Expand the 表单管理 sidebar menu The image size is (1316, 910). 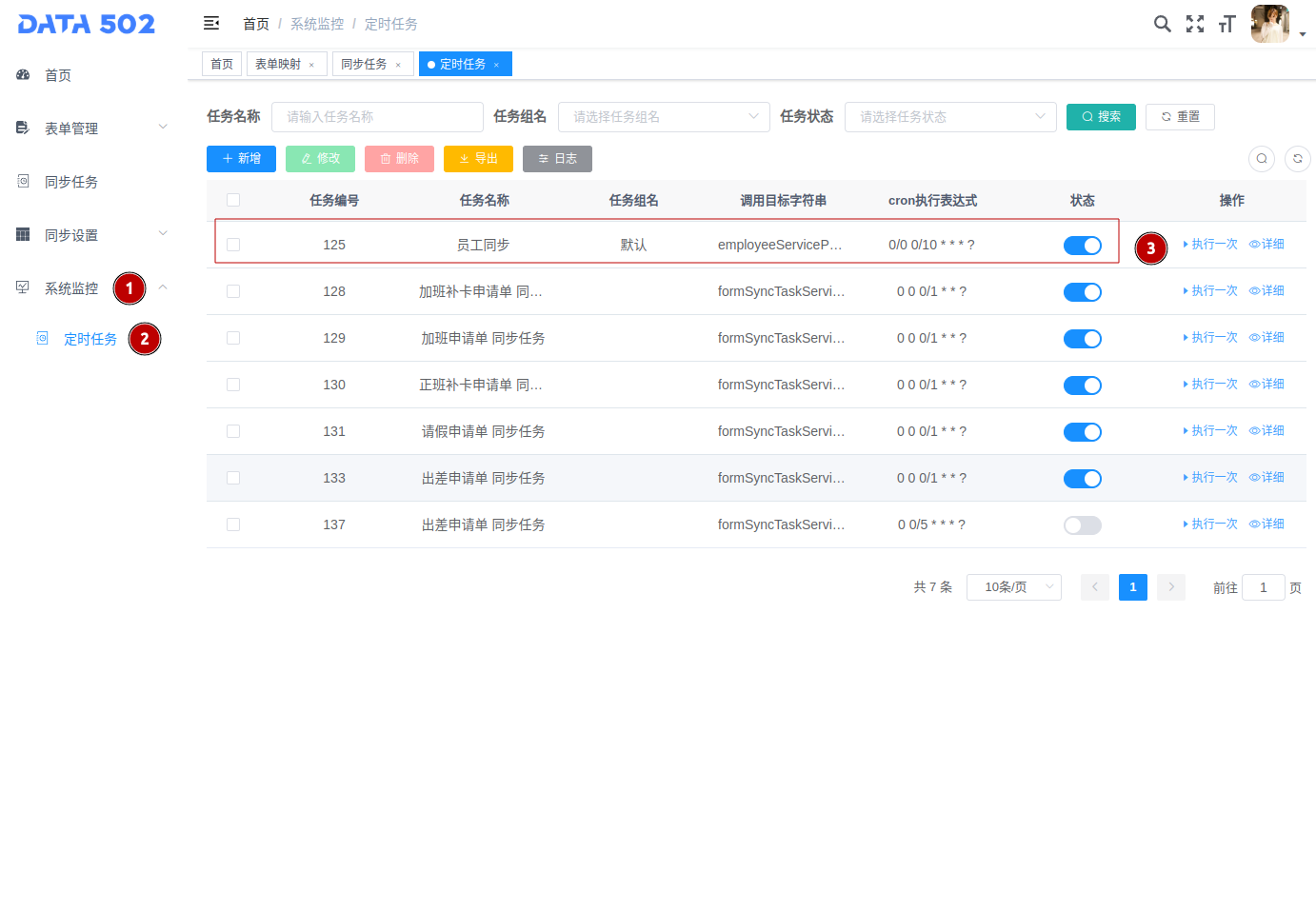point(92,129)
